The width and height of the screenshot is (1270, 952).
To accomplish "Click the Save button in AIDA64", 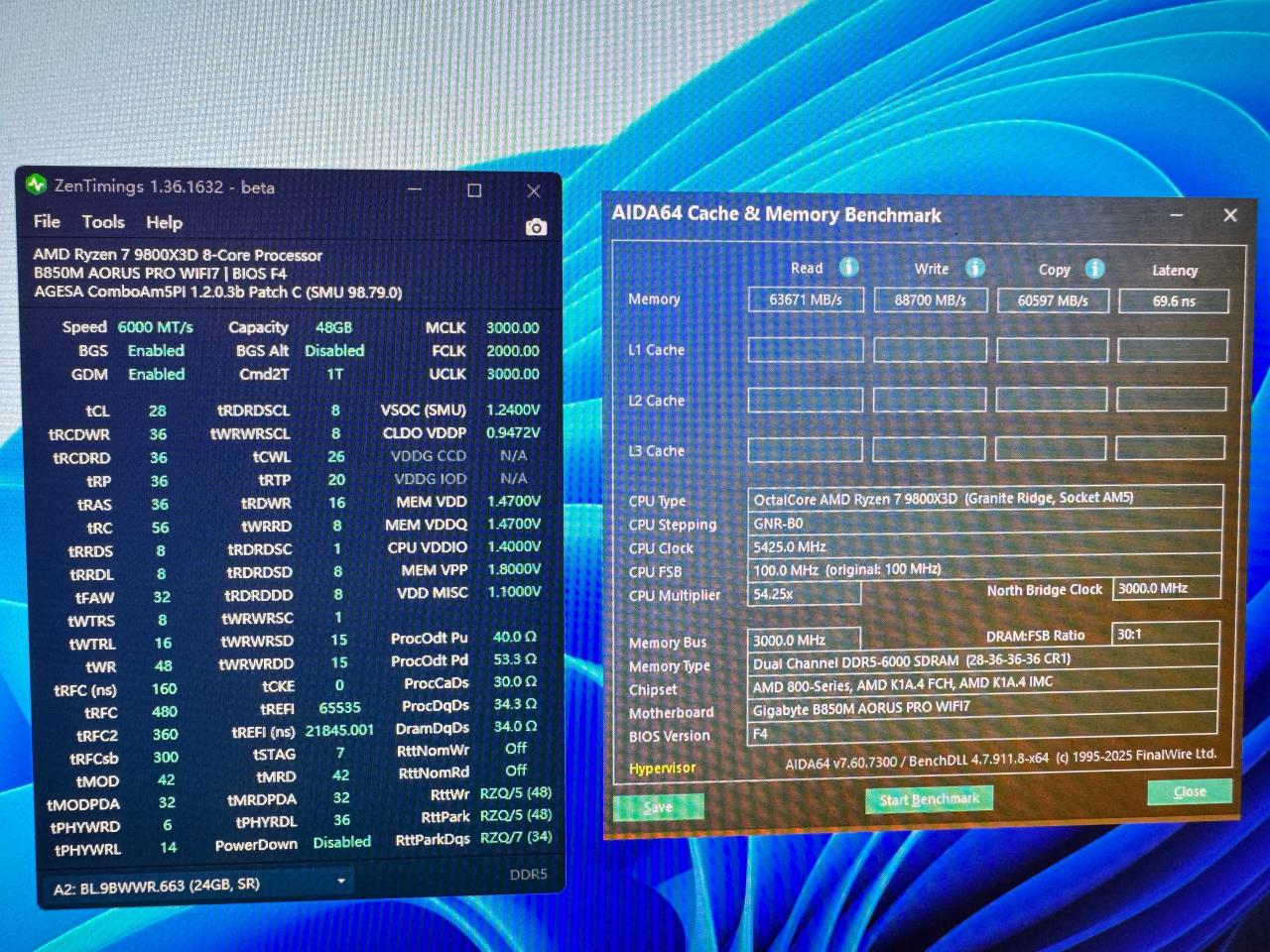I will coord(658,807).
